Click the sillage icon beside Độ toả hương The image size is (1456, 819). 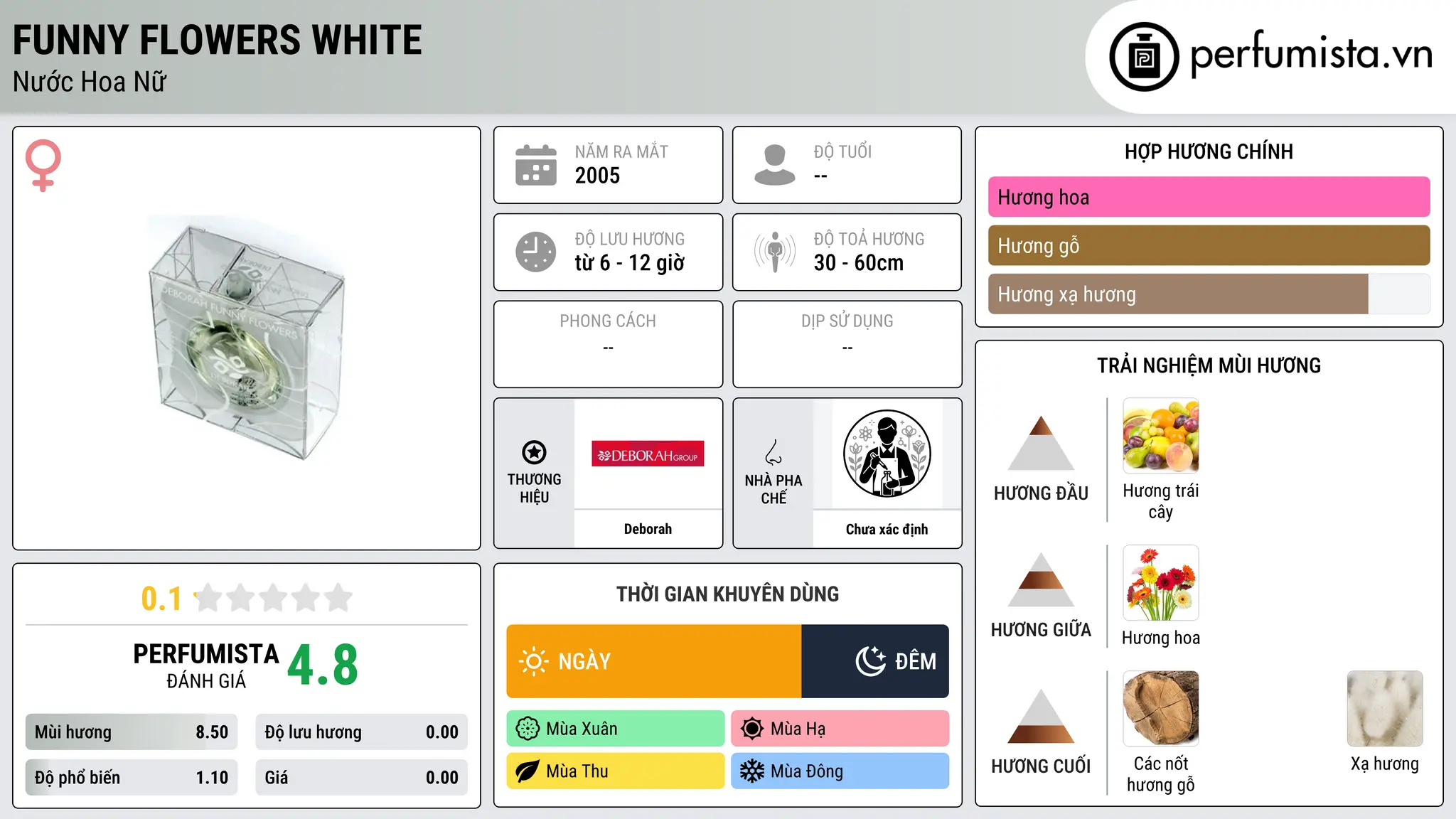(775, 252)
